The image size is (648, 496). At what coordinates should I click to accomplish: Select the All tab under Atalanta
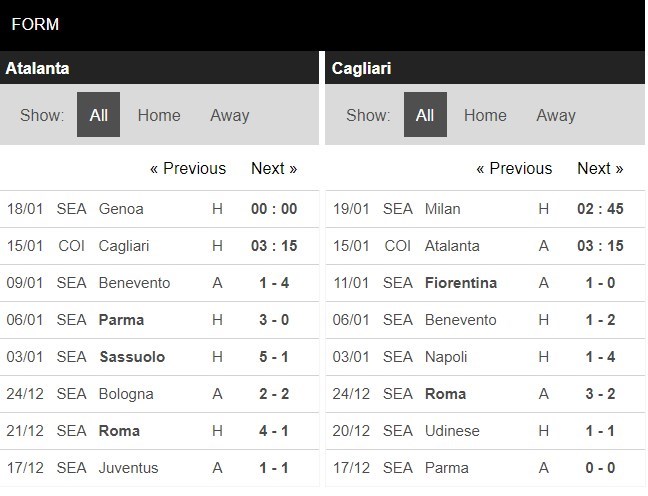pyautogui.click(x=98, y=115)
